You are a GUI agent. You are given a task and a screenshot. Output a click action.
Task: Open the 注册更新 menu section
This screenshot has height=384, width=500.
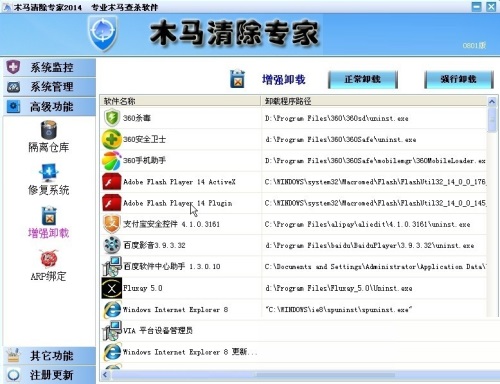[x=49, y=375]
